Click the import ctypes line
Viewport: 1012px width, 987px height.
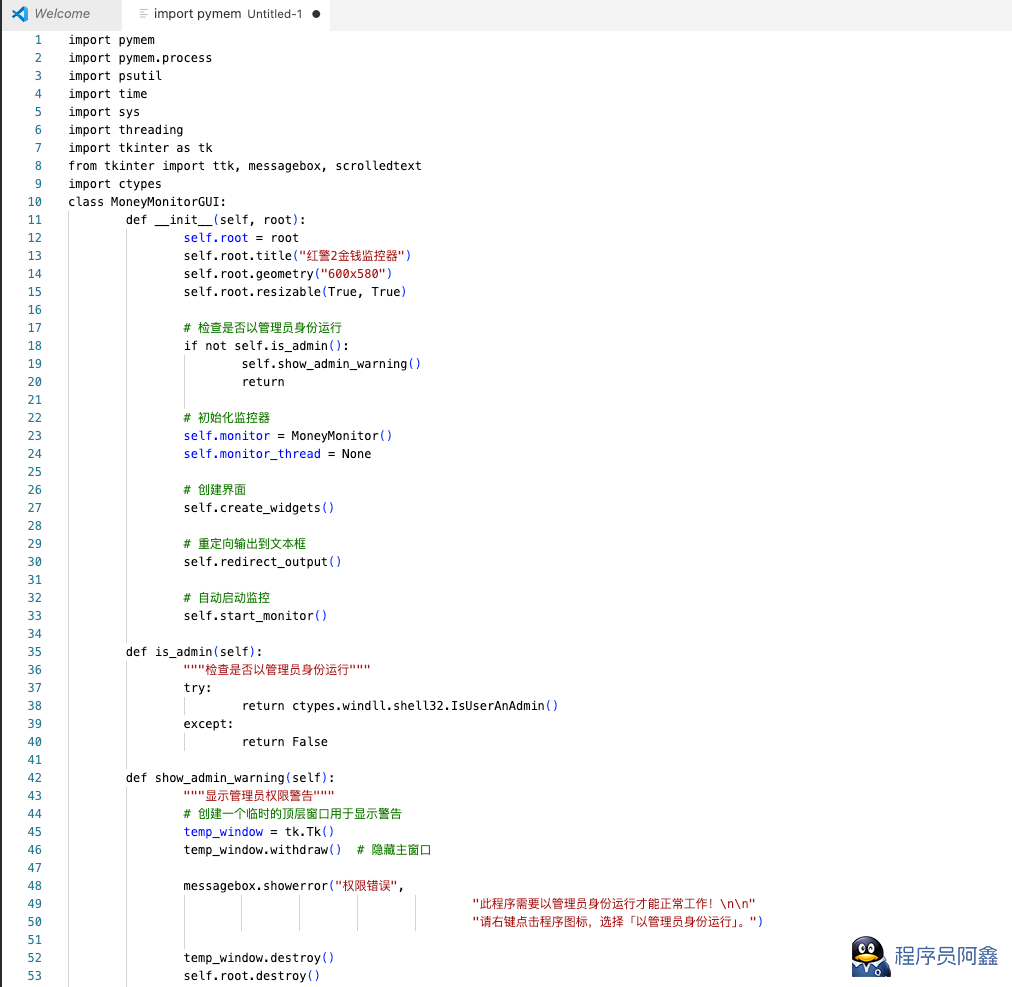[114, 184]
